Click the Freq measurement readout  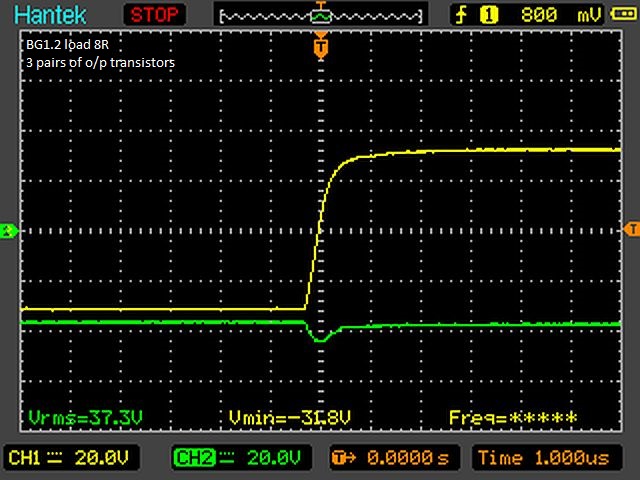pos(513,417)
